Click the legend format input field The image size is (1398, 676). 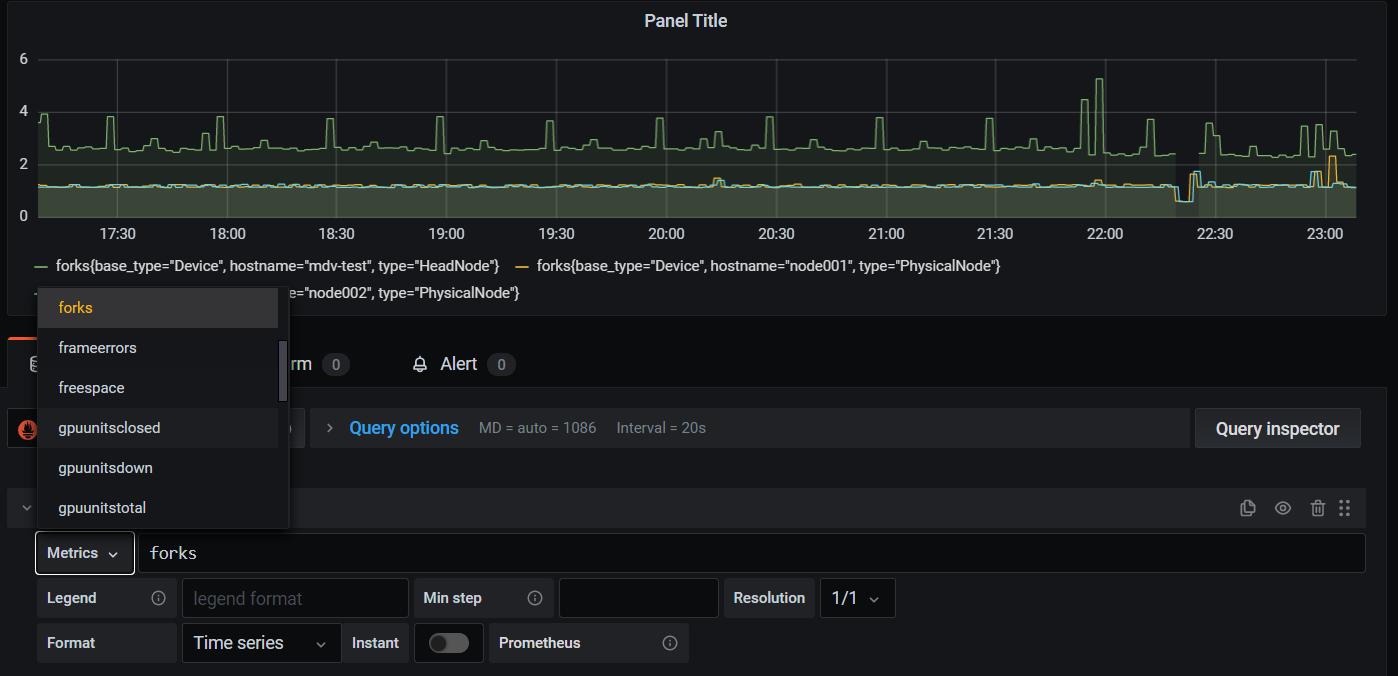point(295,597)
